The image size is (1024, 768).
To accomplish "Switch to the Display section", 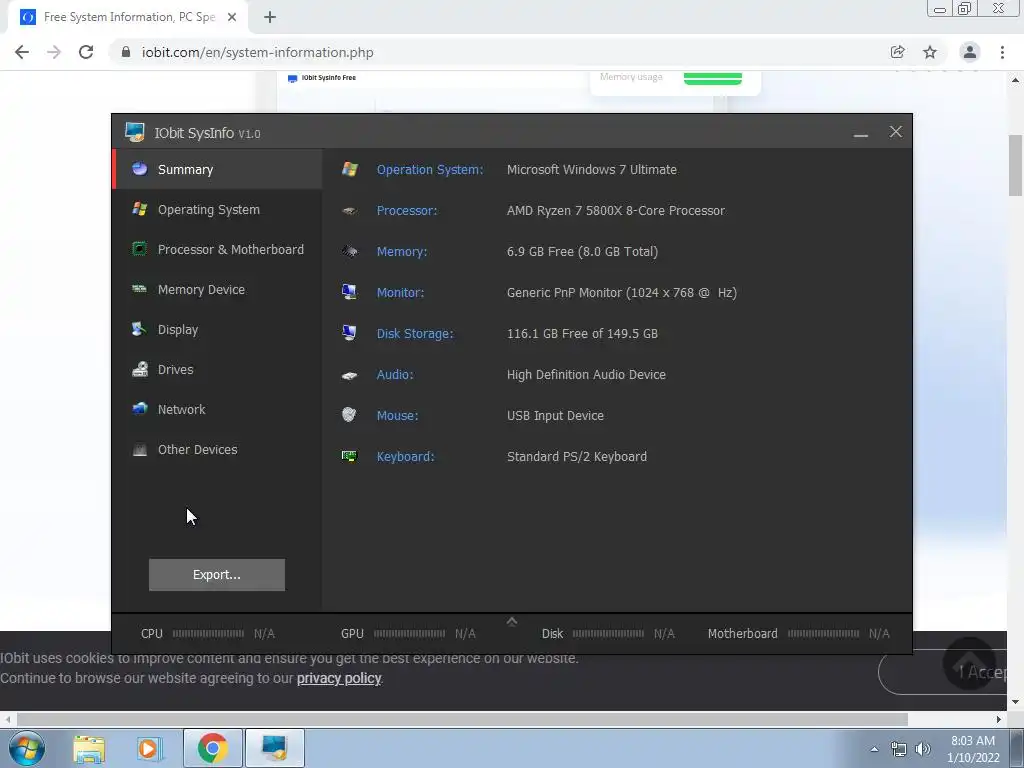I will (218, 329).
